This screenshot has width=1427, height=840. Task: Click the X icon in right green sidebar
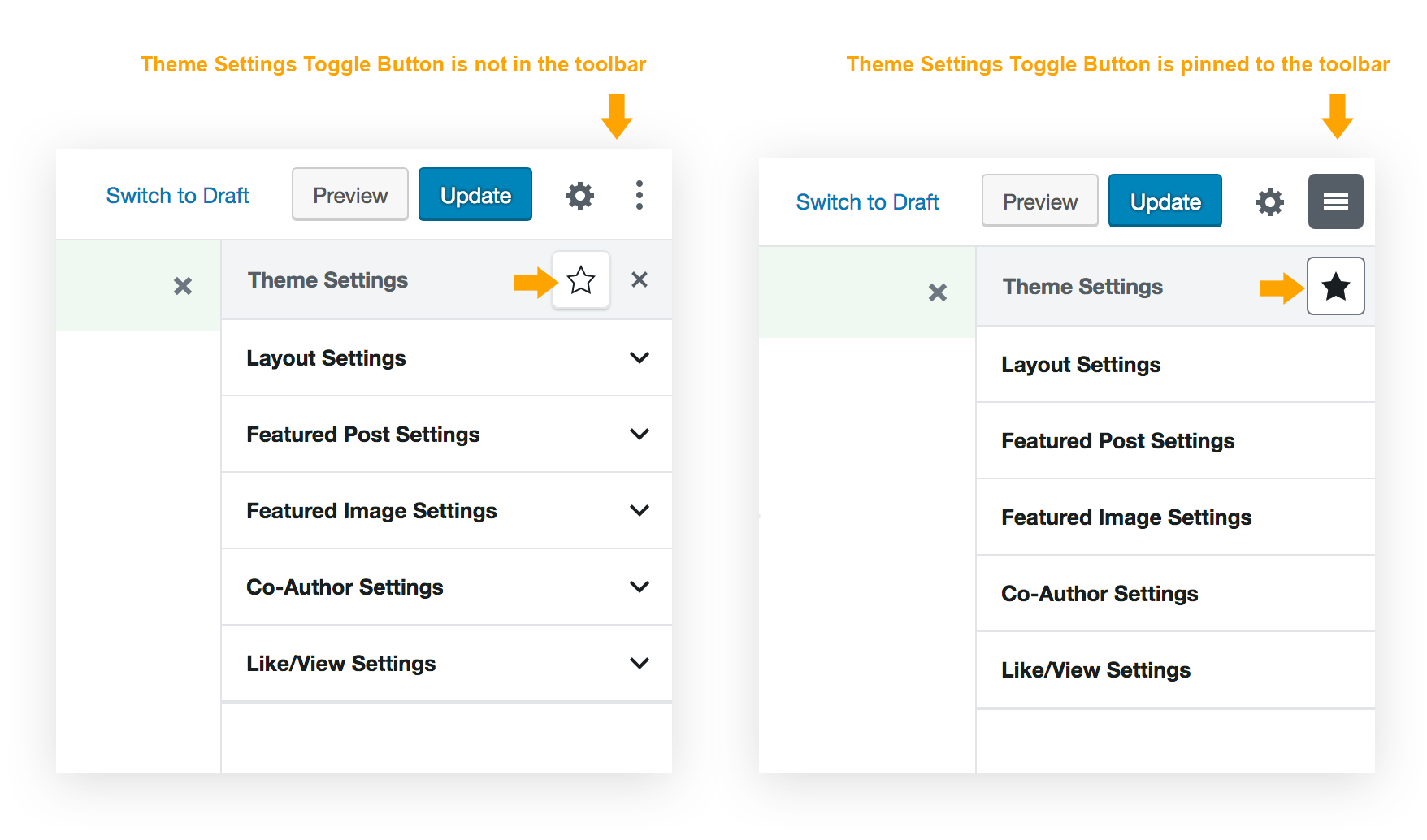point(938,292)
